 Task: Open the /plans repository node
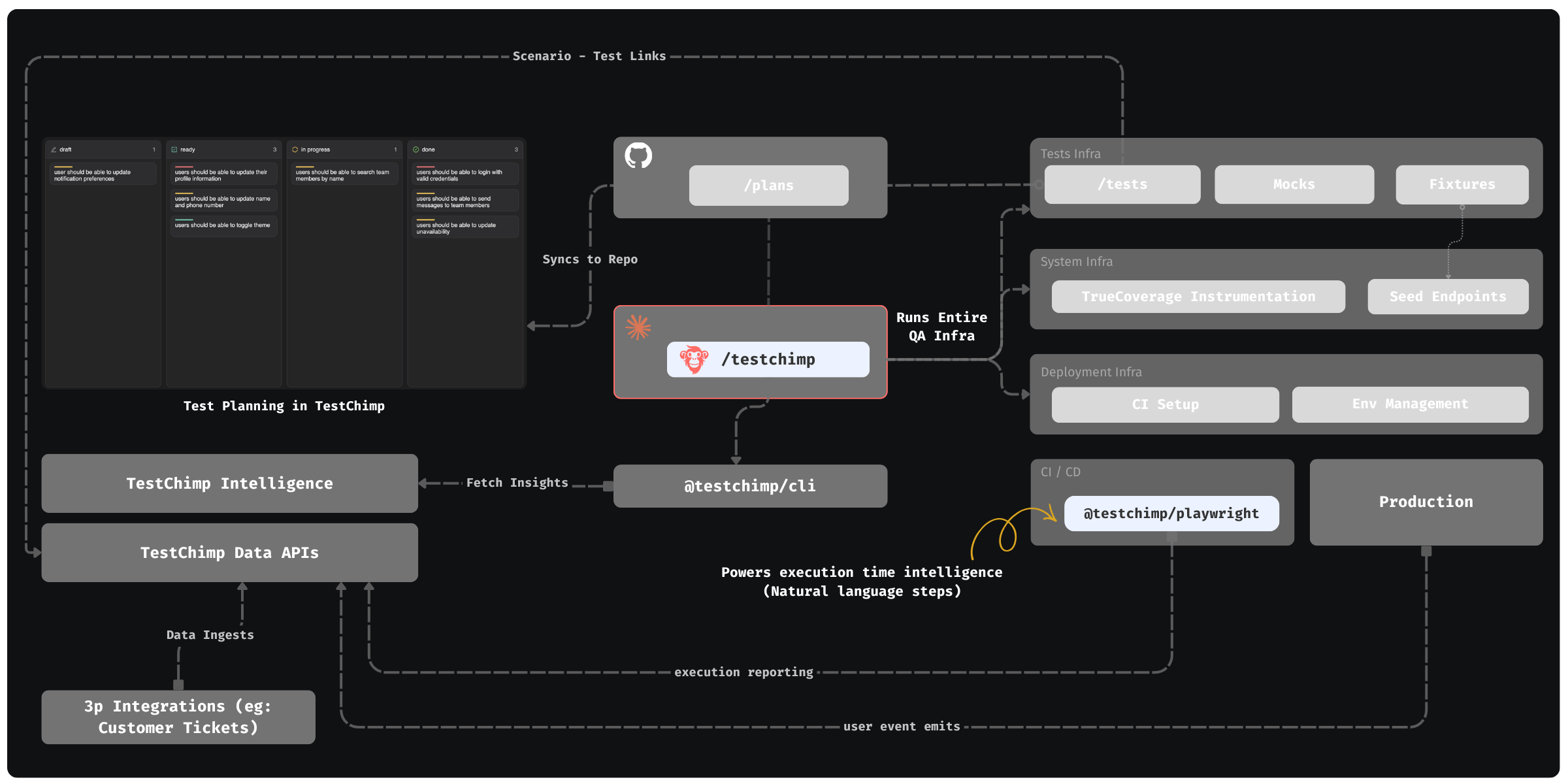click(x=768, y=185)
